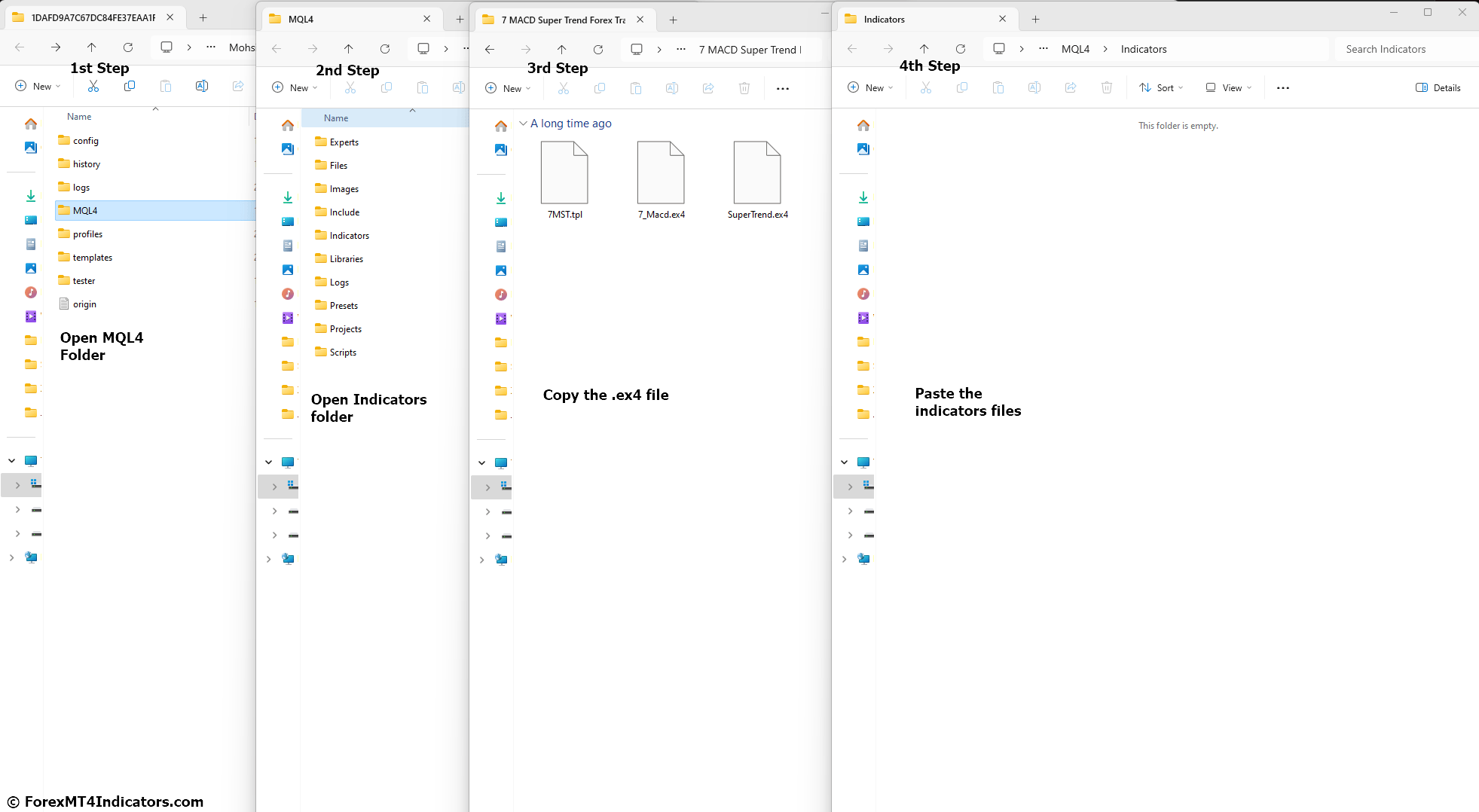Open the Sort dropdown in Indicators window
The height and width of the screenshot is (812, 1479).
[1161, 88]
